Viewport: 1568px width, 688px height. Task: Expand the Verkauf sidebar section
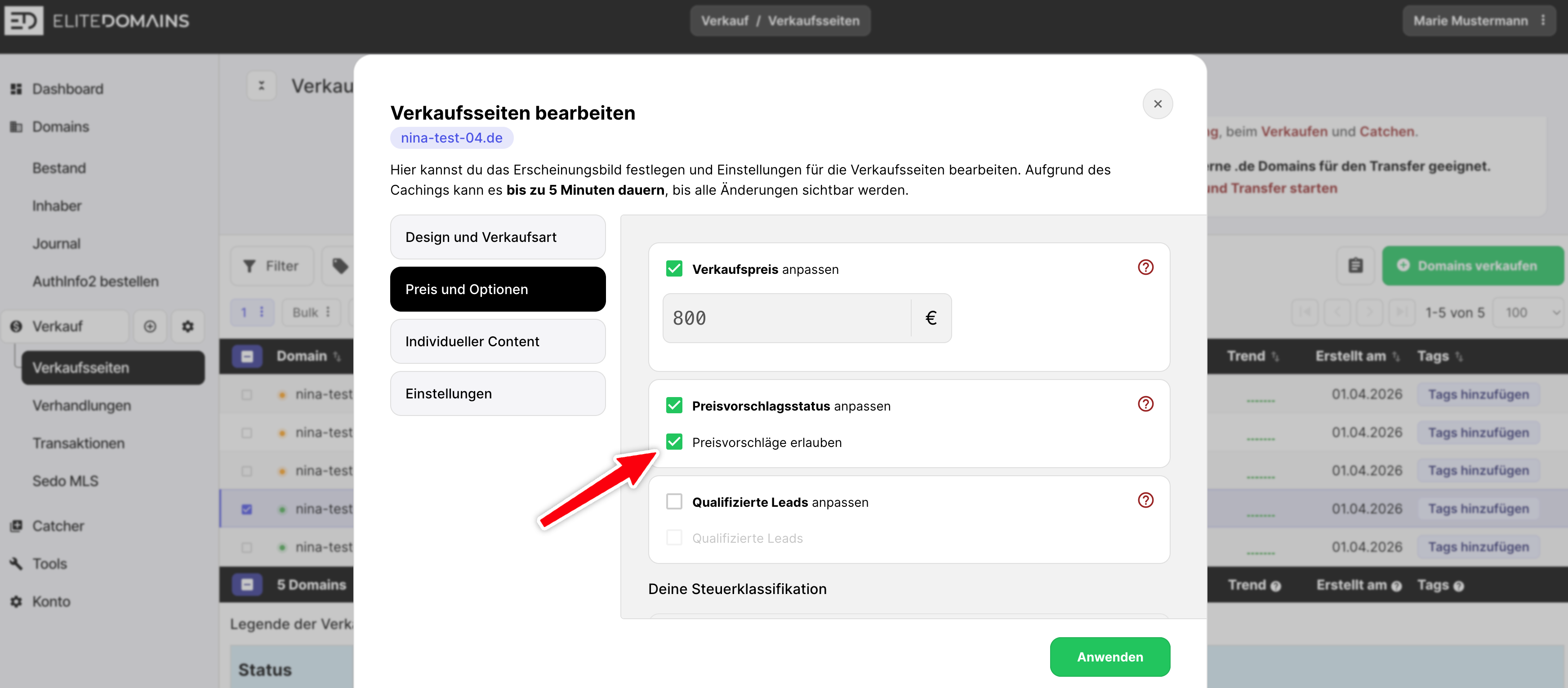(x=65, y=326)
